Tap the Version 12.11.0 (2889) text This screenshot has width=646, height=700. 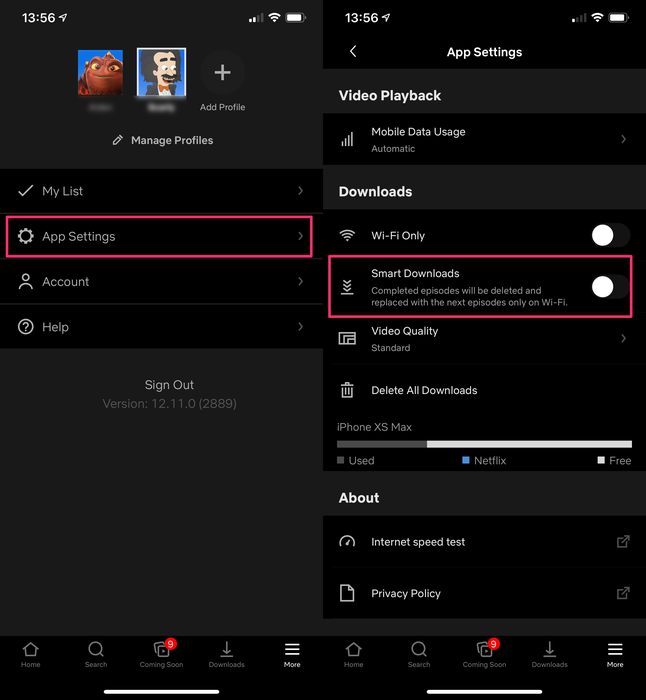[x=170, y=404]
